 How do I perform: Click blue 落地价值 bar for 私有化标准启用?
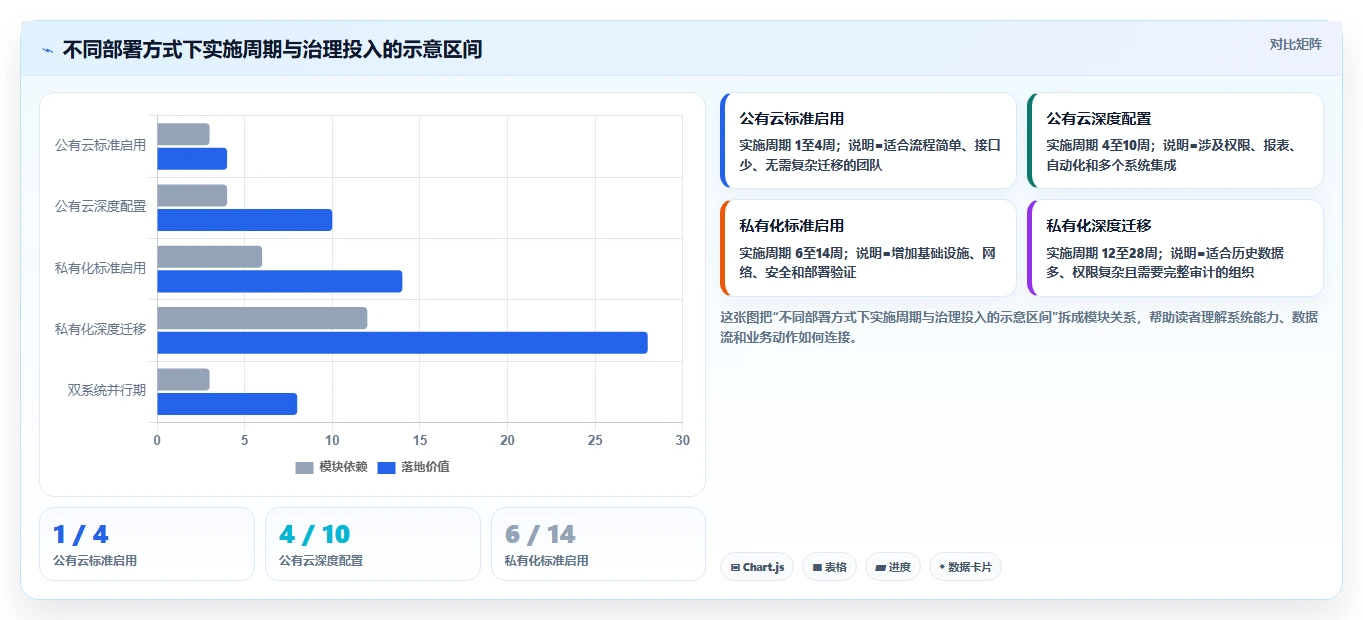(x=279, y=281)
